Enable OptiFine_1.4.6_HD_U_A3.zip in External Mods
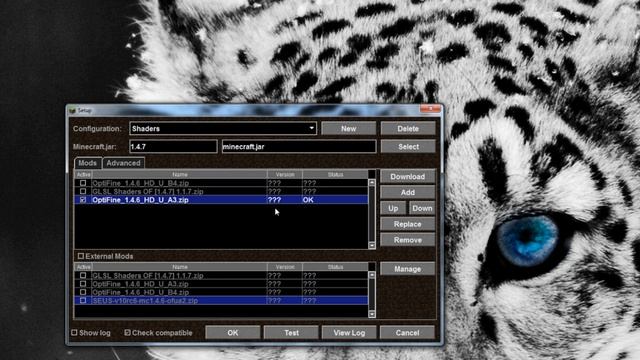 point(83,284)
